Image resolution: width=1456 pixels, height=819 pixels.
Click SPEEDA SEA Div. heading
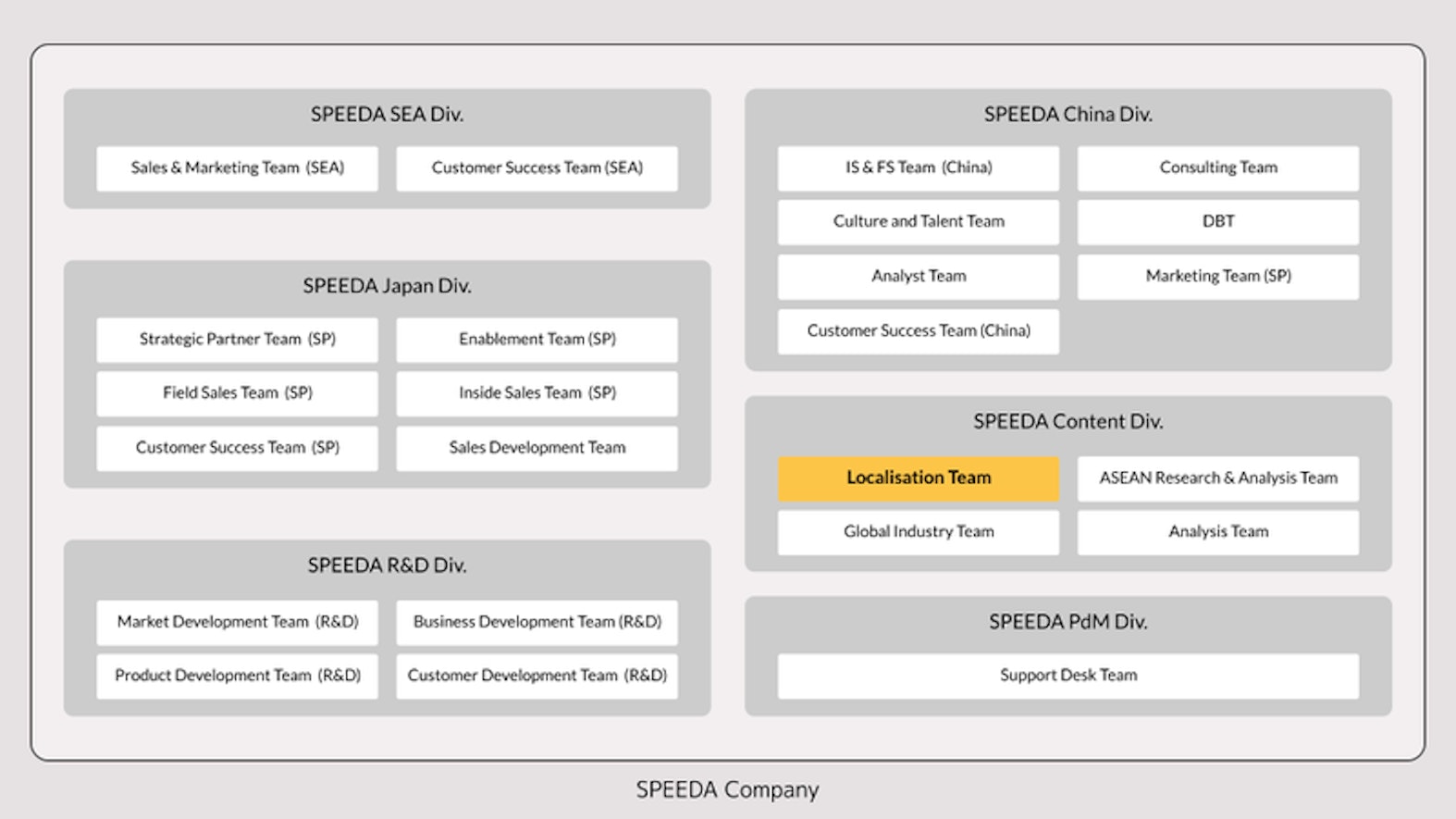coord(387,115)
